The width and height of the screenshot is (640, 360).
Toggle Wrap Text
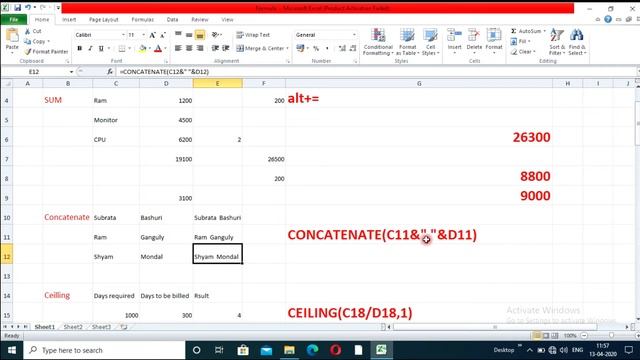click(x=253, y=35)
